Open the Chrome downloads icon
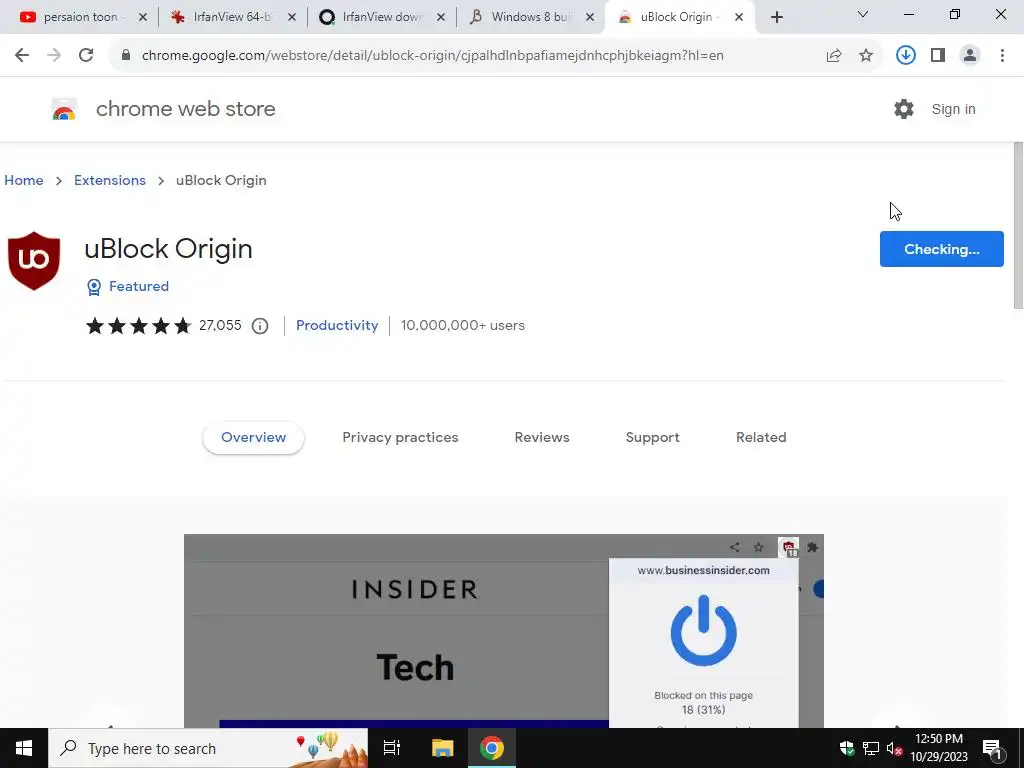Viewport: 1024px width, 768px height. coord(906,56)
